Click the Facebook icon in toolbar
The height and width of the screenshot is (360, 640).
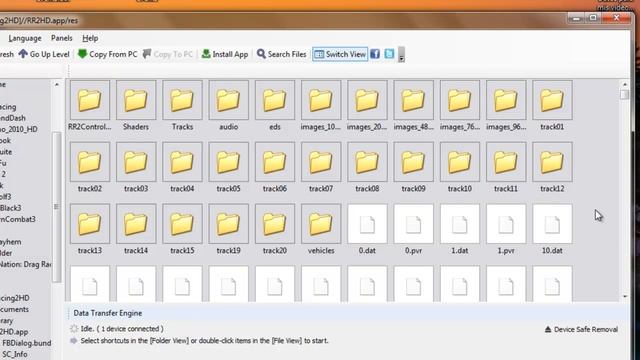(375, 54)
